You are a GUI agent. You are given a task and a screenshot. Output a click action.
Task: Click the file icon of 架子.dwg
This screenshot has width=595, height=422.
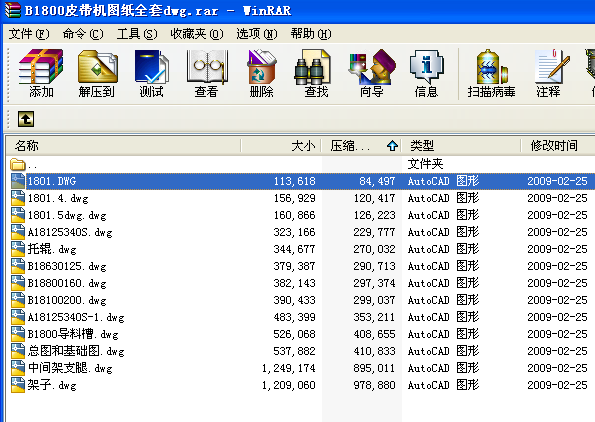click(17, 385)
